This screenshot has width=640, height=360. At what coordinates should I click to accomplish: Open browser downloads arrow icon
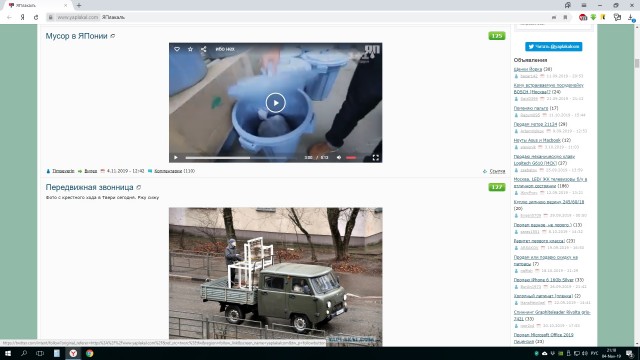[631, 17]
